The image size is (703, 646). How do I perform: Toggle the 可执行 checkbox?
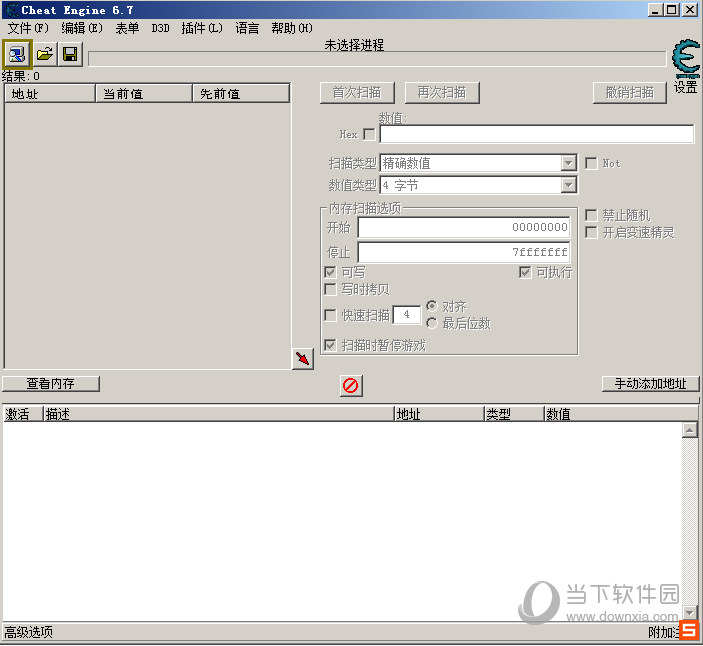525,272
